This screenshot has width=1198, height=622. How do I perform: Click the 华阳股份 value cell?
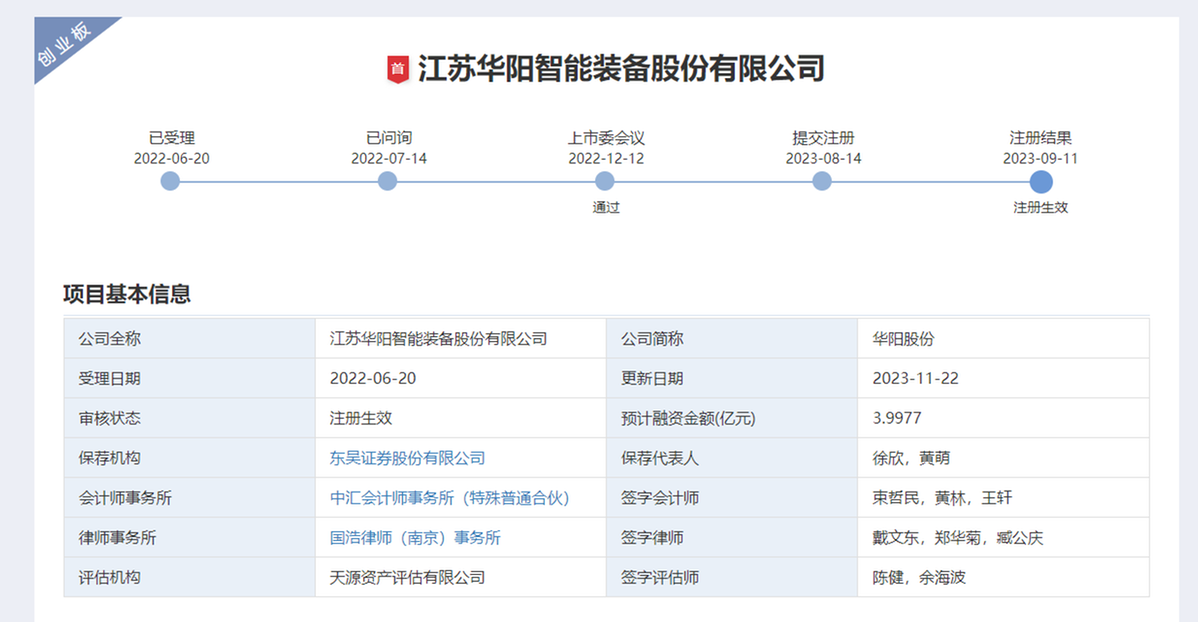[x=1003, y=339]
